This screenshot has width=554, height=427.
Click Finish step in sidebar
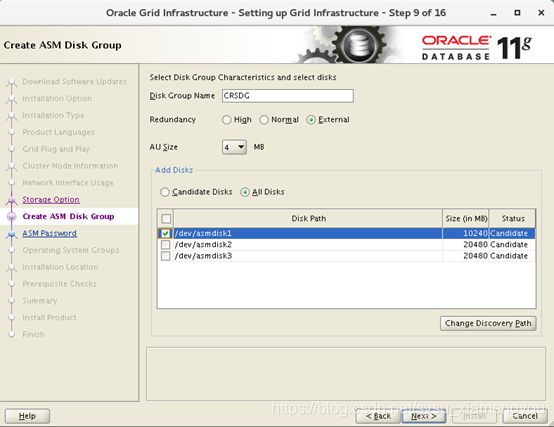[x=34, y=334]
